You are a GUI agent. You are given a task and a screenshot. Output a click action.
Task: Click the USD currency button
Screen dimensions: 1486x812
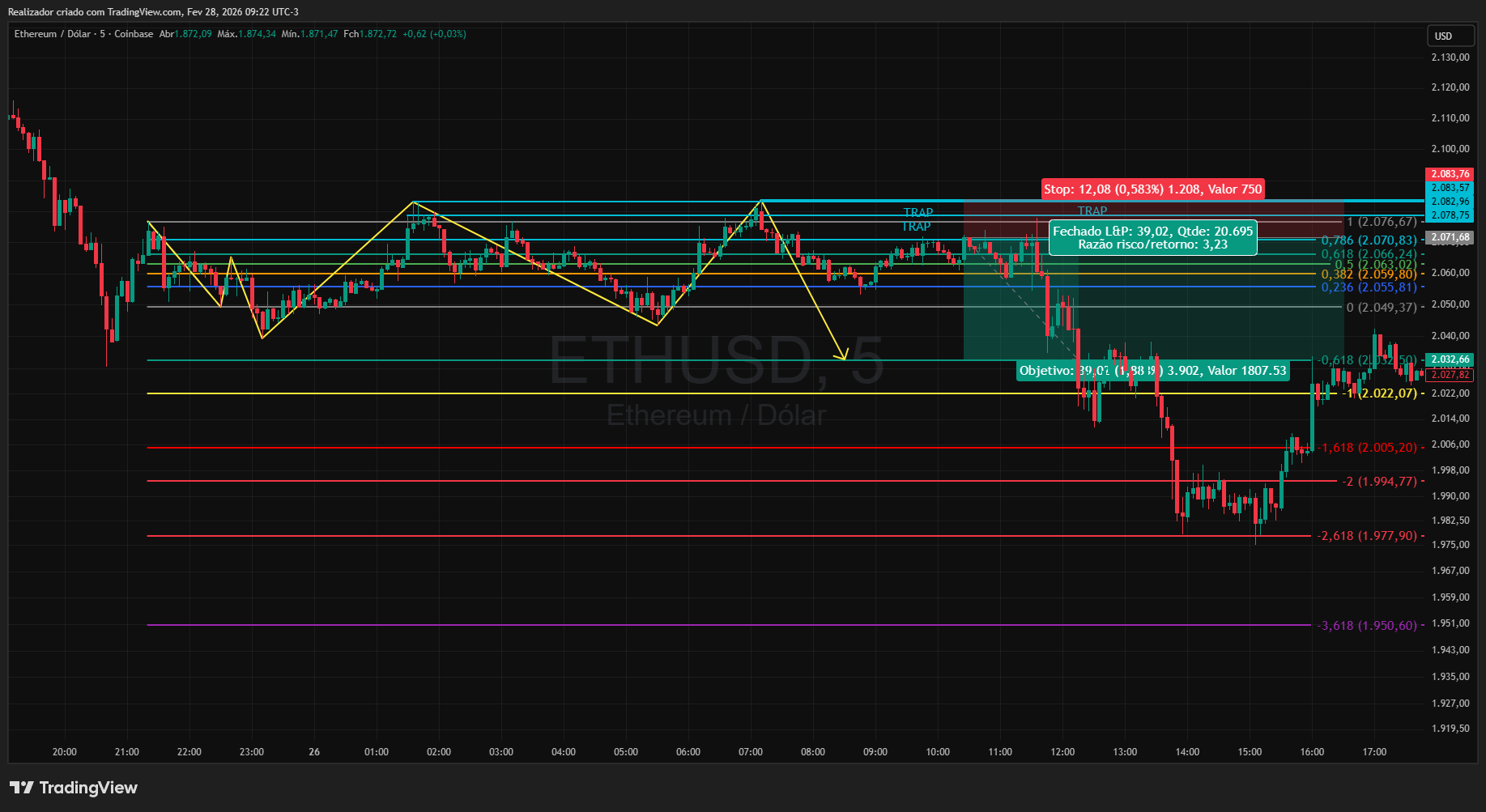coord(1450,36)
